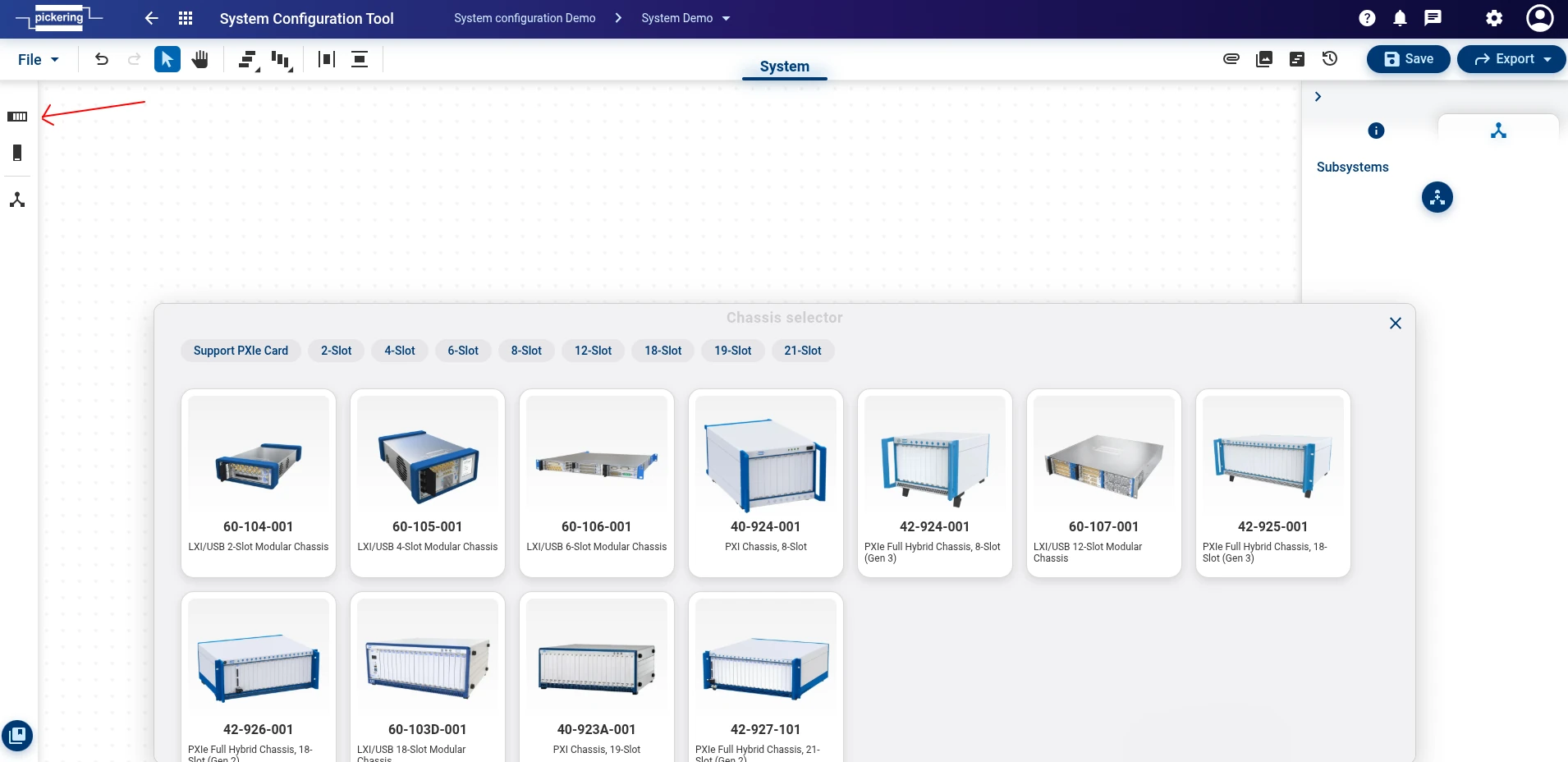Open chassis selector in left sidebar
The image size is (1568, 762).
click(17, 117)
